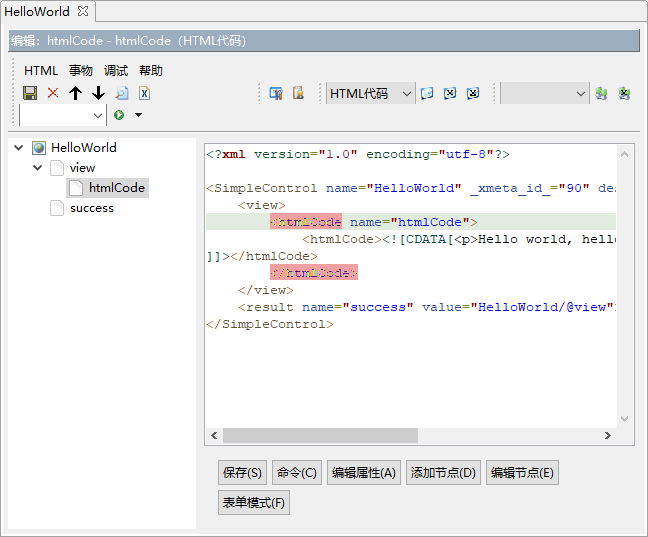Open the empty combo box near puzzle icons
This screenshot has height=537, width=648.
point(545,93)
